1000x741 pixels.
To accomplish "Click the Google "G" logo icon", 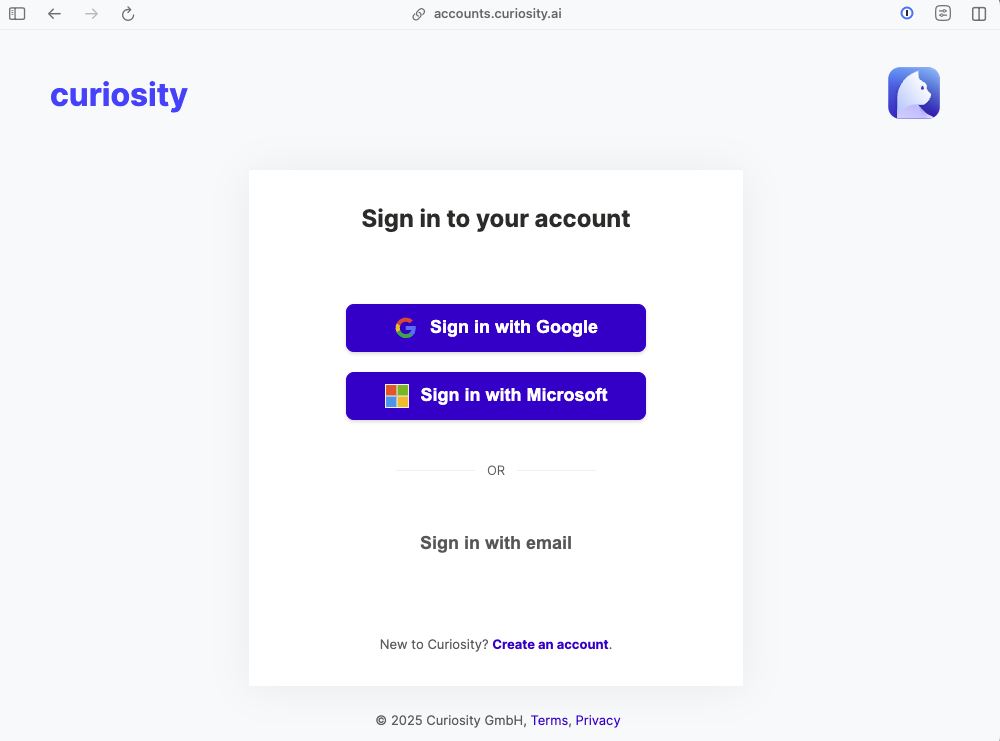I will click(x=405, y=327).
